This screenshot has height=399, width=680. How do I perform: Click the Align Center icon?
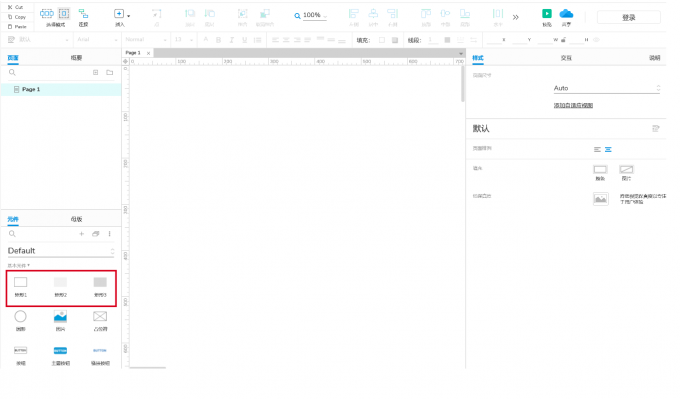point(373,14)
